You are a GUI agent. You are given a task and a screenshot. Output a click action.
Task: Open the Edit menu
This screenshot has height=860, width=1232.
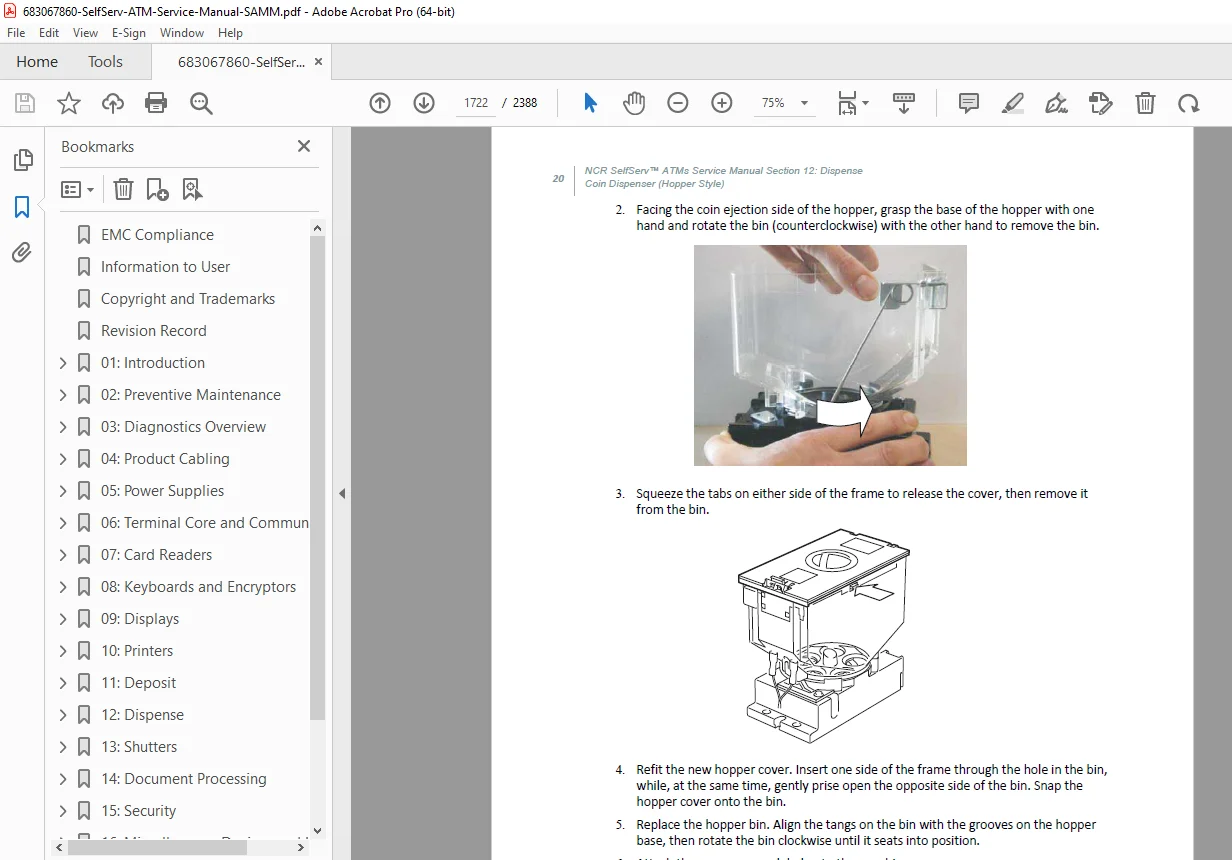coord(49,33)
